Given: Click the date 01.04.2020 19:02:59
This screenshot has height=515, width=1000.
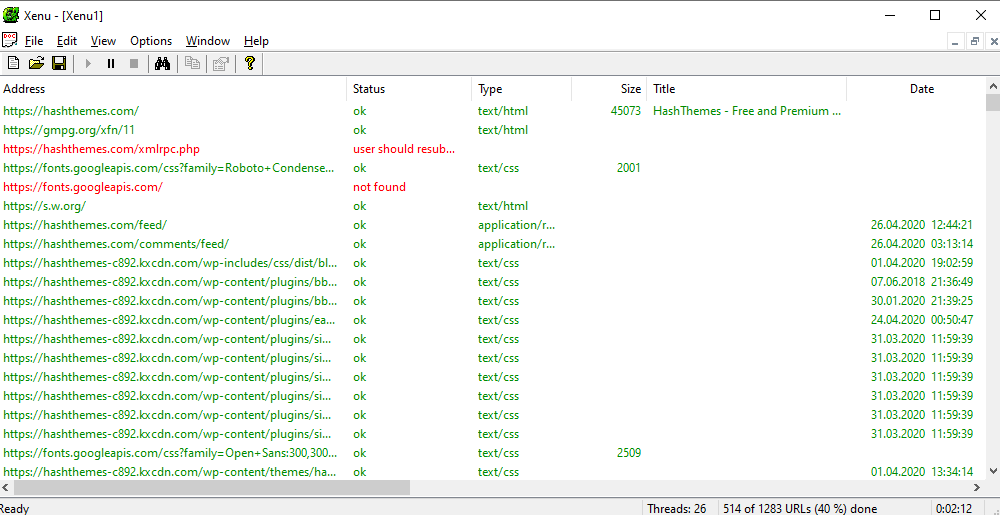Looking at the screenshot, I should pyautogui.click(x=922, y=263).
